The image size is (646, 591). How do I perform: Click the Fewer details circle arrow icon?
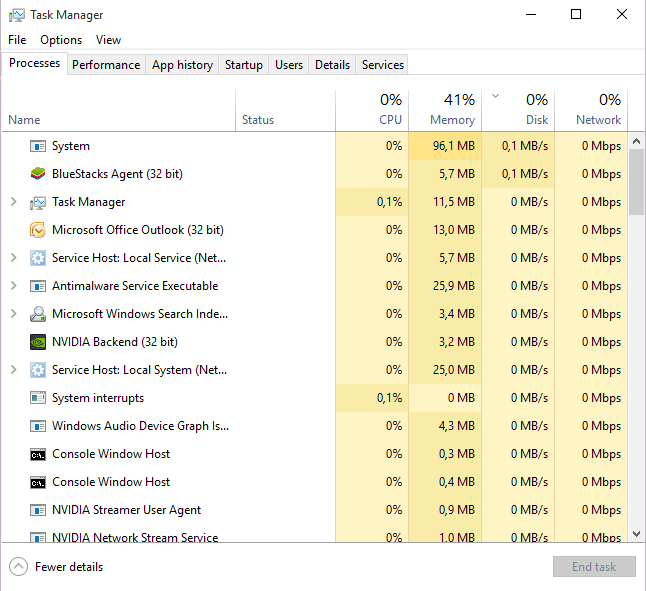19,567
